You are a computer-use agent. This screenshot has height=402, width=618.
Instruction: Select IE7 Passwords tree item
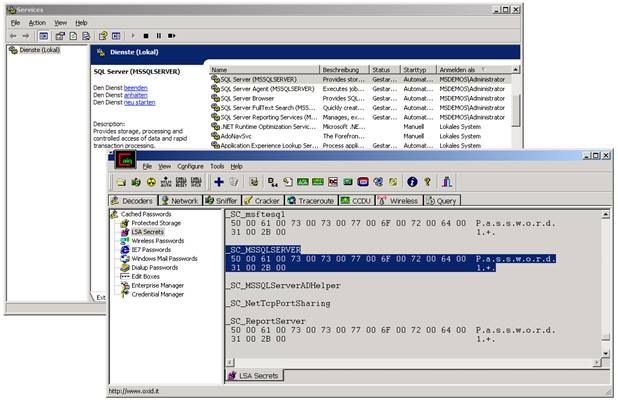(151, 250)
